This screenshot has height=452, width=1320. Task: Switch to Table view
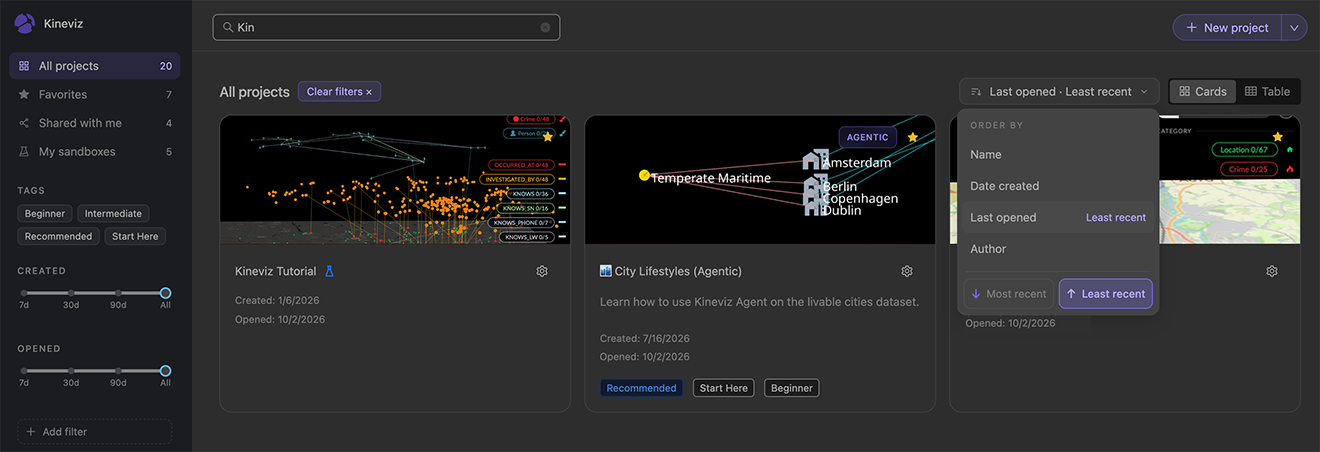click(1267, 92)
